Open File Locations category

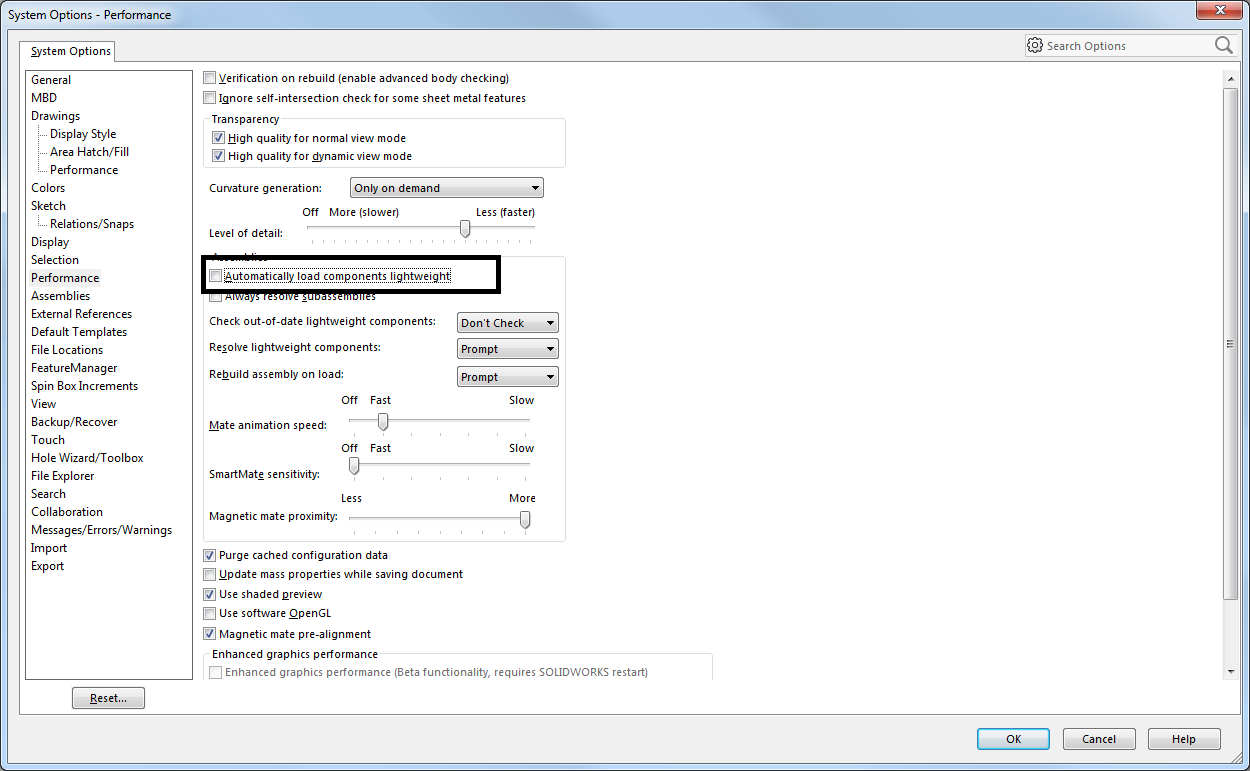click(67, 350)
